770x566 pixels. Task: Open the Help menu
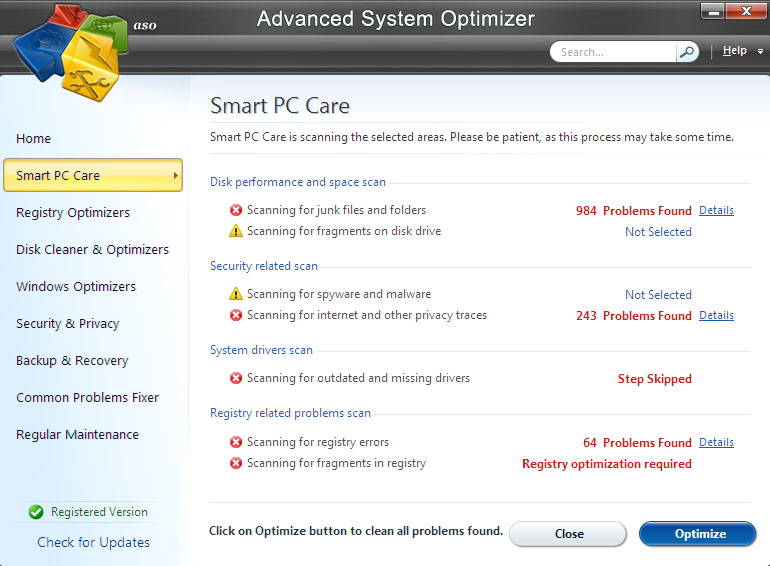tap(734, 51)
